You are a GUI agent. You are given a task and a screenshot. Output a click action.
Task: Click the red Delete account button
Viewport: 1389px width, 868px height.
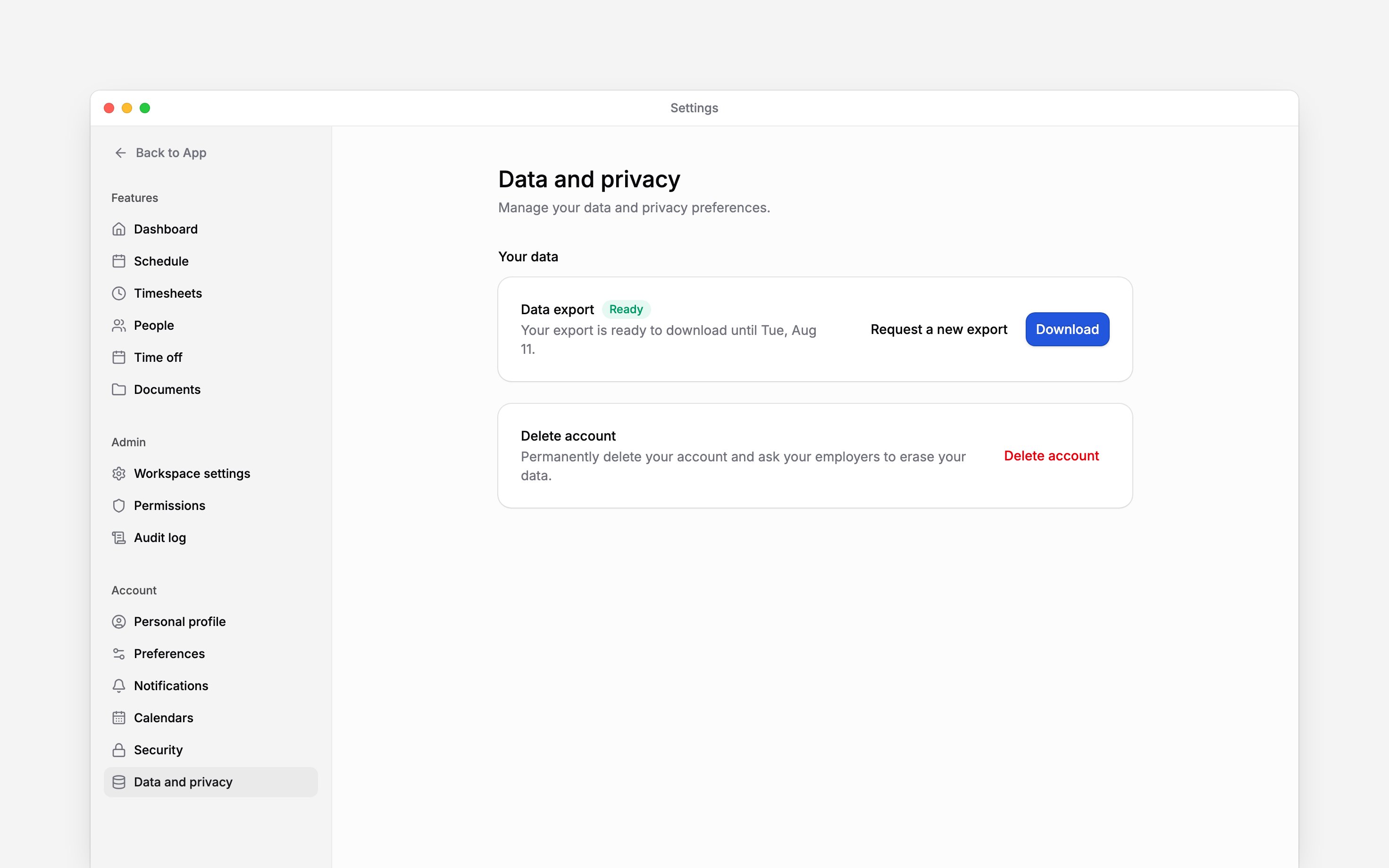[1051, 456]
